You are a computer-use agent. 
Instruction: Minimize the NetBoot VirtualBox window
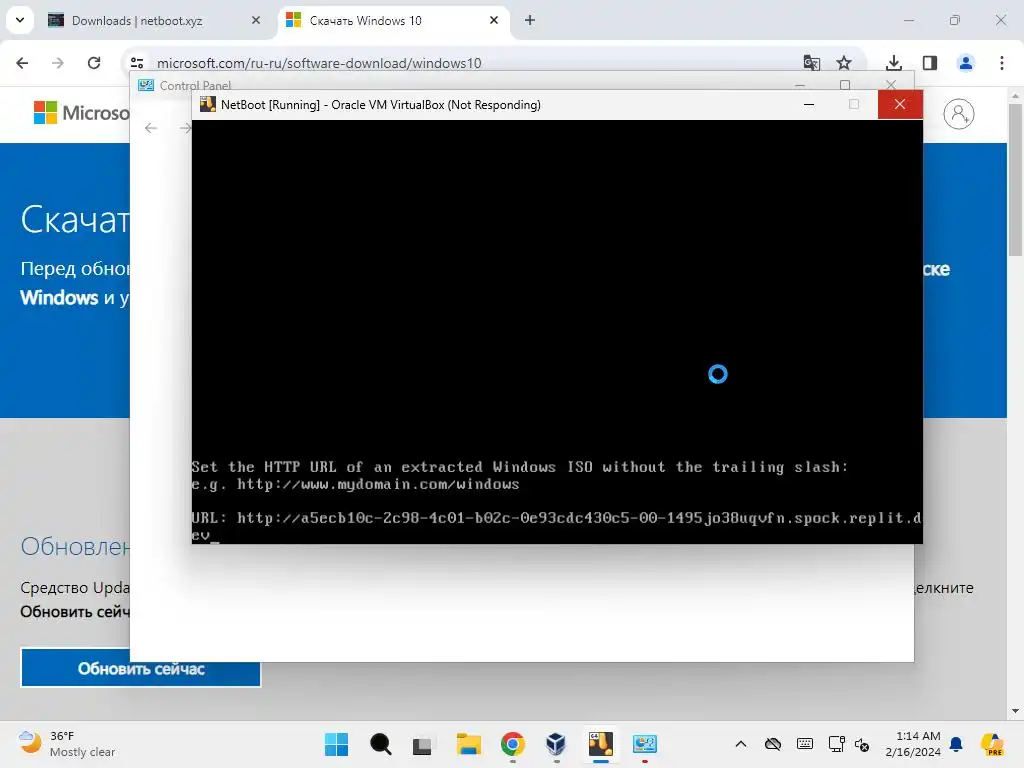(x=808, y=104)
